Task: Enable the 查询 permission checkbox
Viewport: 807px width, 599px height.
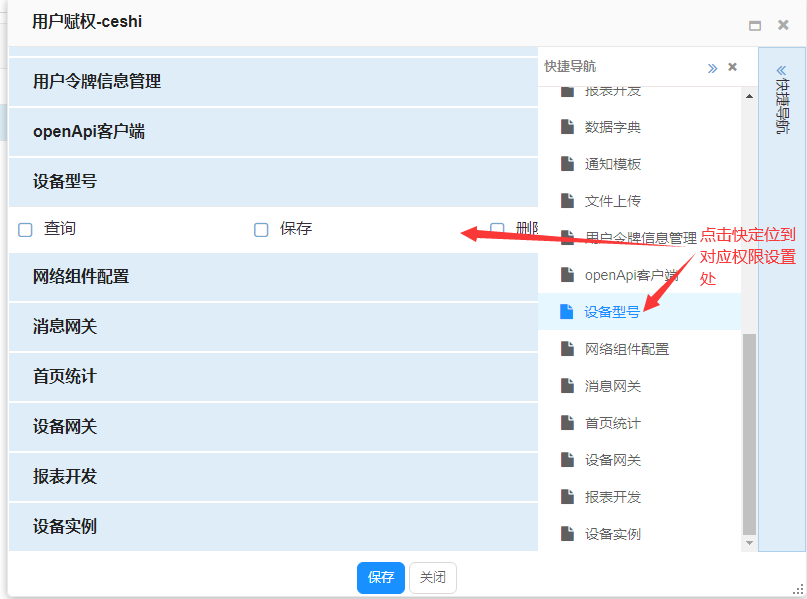Action: click(x=26, y=230)
